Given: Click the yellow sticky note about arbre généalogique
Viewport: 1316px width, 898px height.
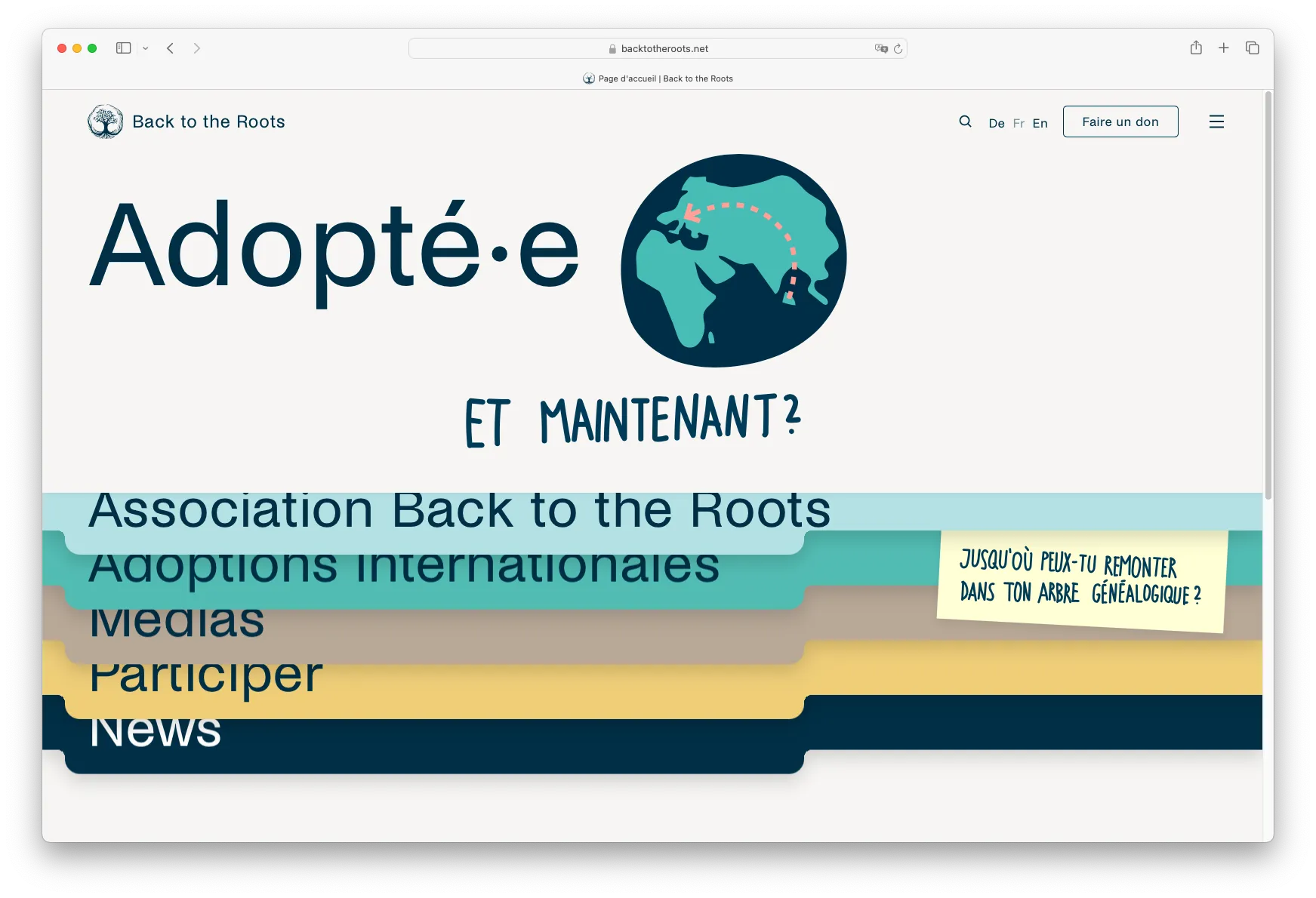Looking at the screenshot, I should click(x=1082, y=581).
